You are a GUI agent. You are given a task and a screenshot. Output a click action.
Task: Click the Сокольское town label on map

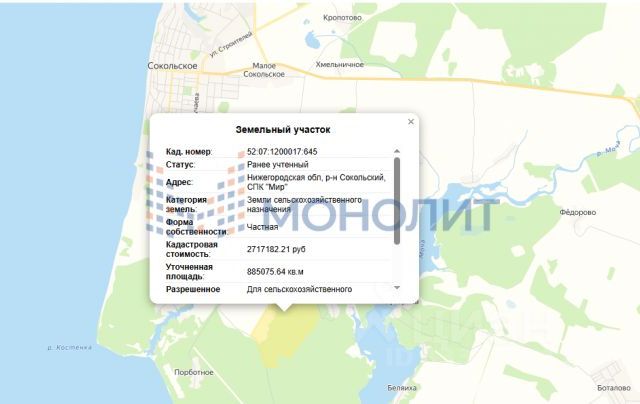click(x=172, y=66)
